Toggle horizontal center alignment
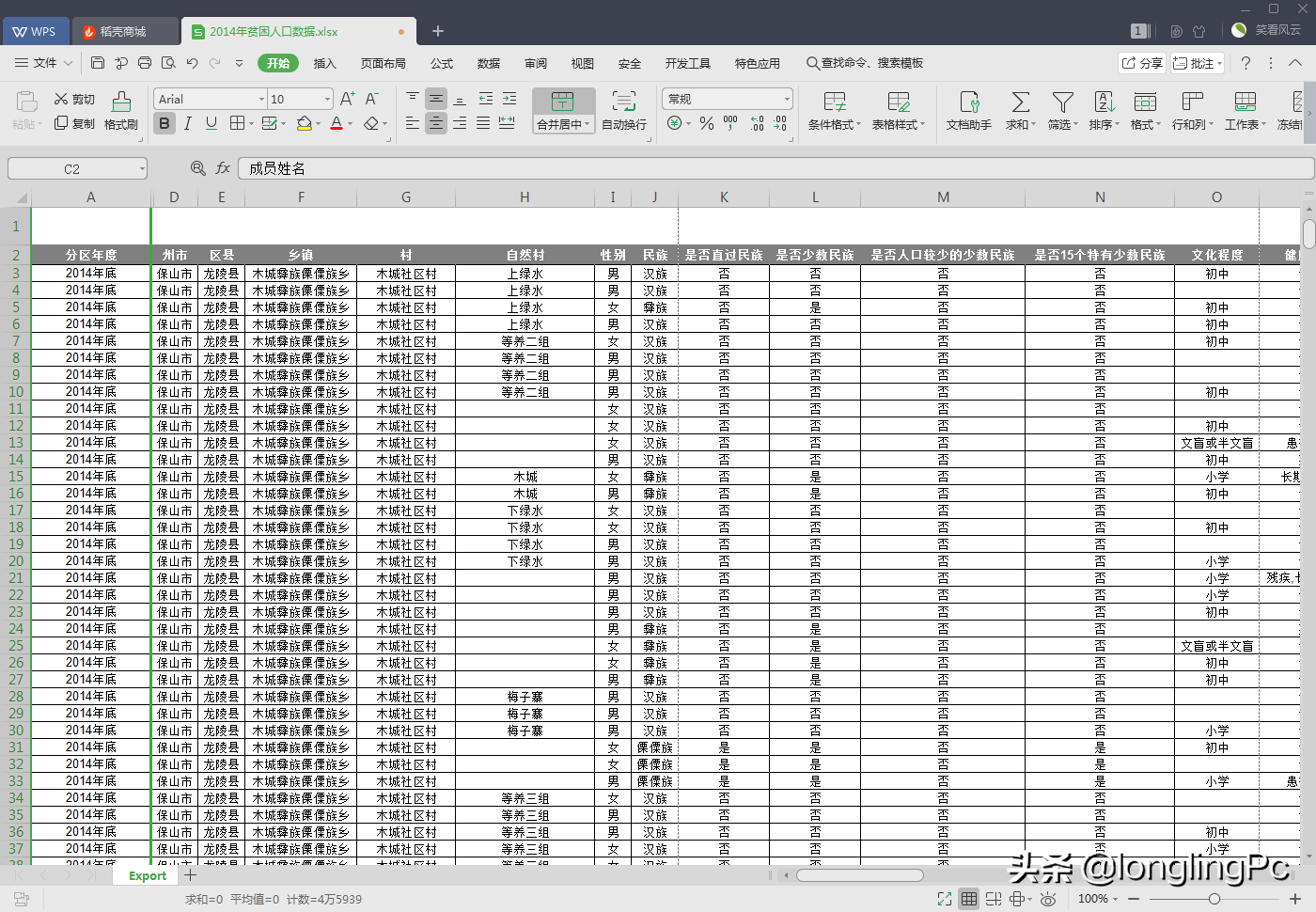The image size is (1316, 912). [x=436, y=123]
